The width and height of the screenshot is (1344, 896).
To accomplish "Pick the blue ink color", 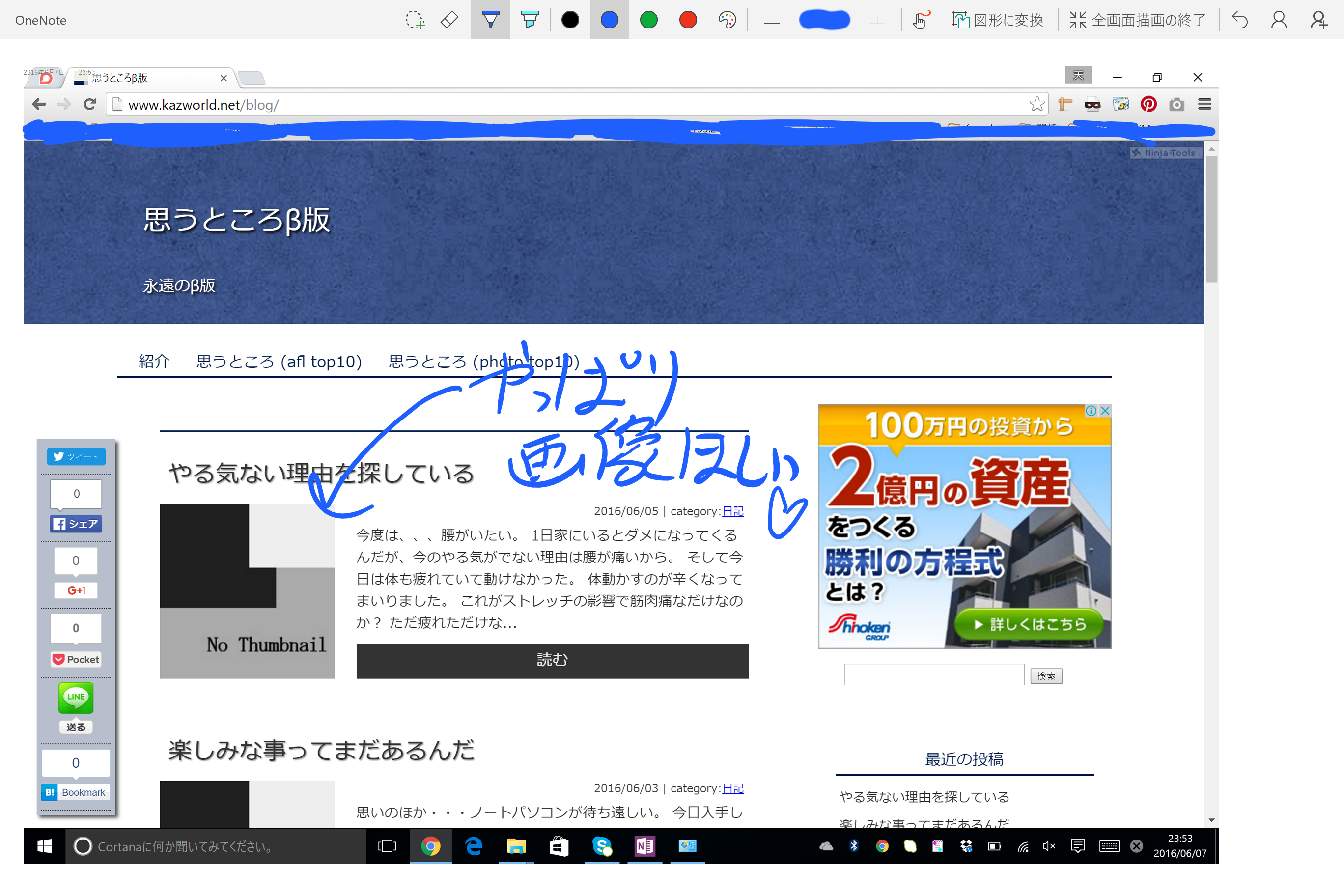I will point(609,20).
